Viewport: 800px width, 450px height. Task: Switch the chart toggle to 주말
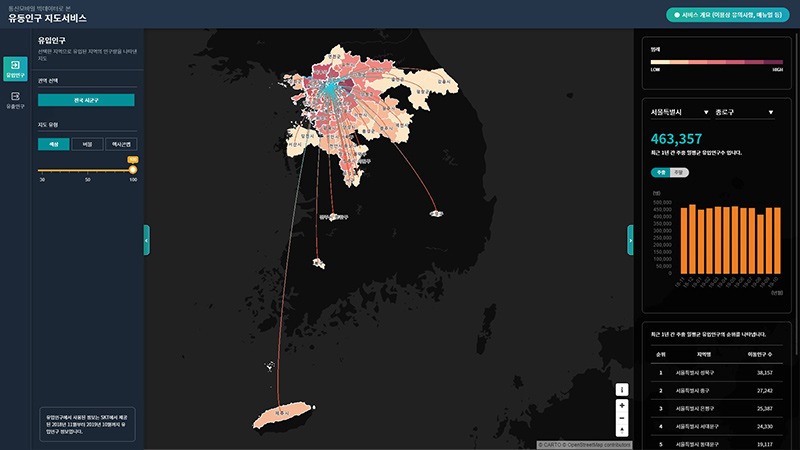[x=677, y=172]
